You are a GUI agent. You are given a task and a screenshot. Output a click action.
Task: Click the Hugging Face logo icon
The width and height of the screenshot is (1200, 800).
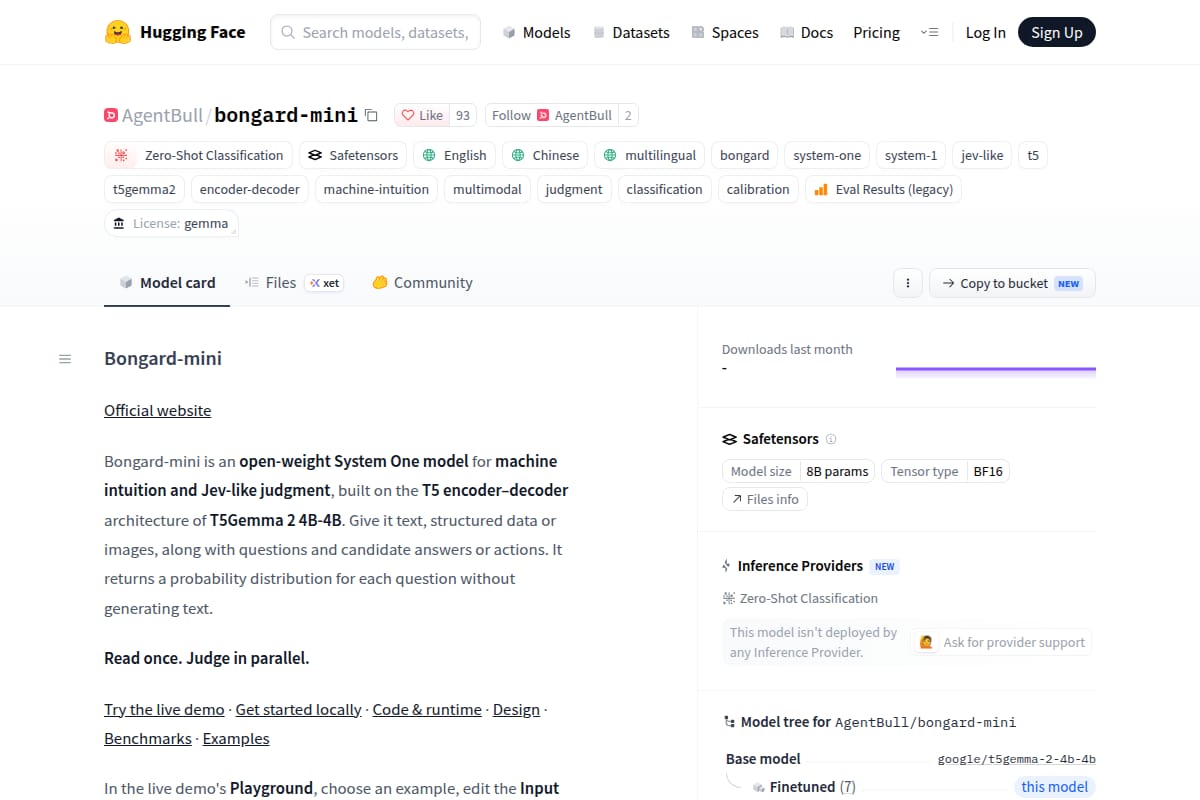click(118, 32)
